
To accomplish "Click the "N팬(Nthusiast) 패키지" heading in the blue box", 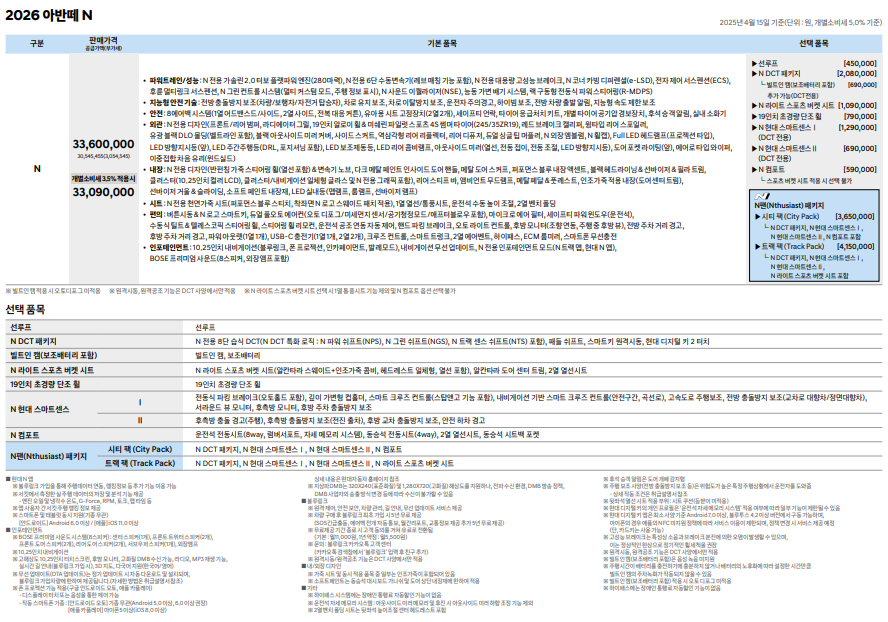I will (x=789, y=206).
